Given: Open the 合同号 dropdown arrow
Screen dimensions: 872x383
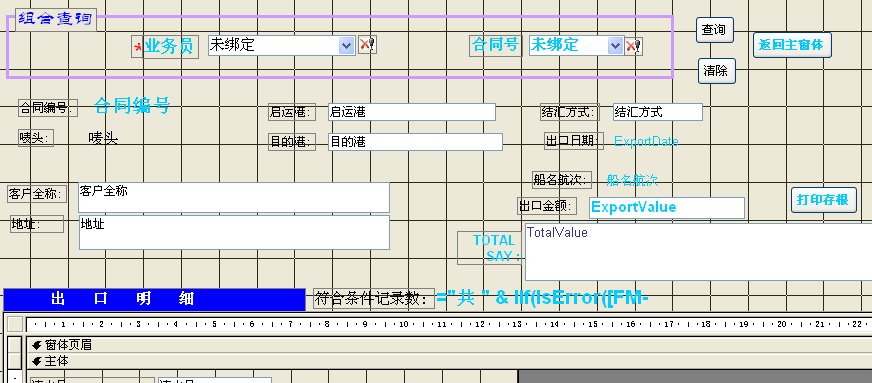Looking at the screenshot, I should [615, 46].
